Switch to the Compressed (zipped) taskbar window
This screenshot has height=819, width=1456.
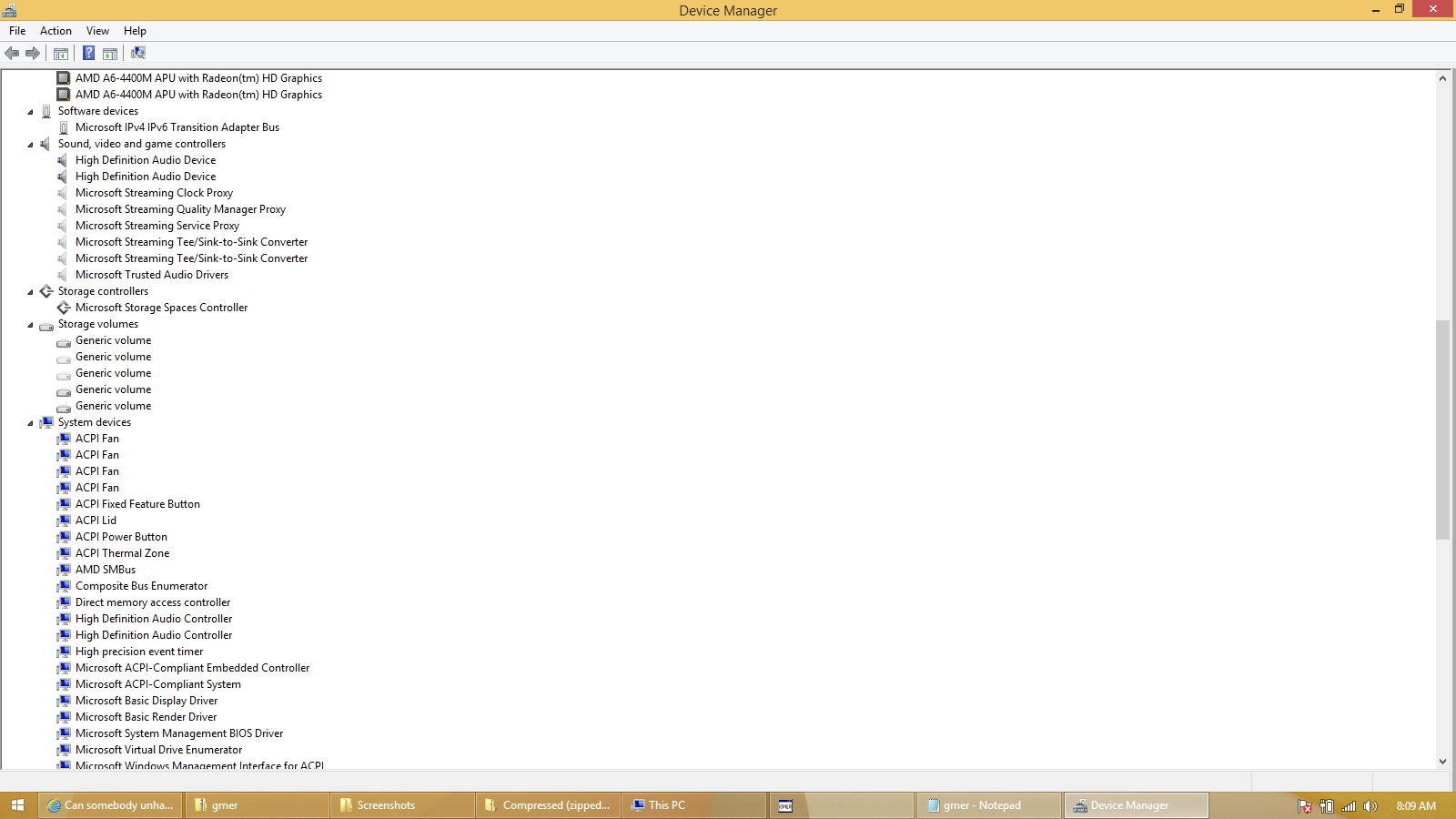[x=549, y=805]
